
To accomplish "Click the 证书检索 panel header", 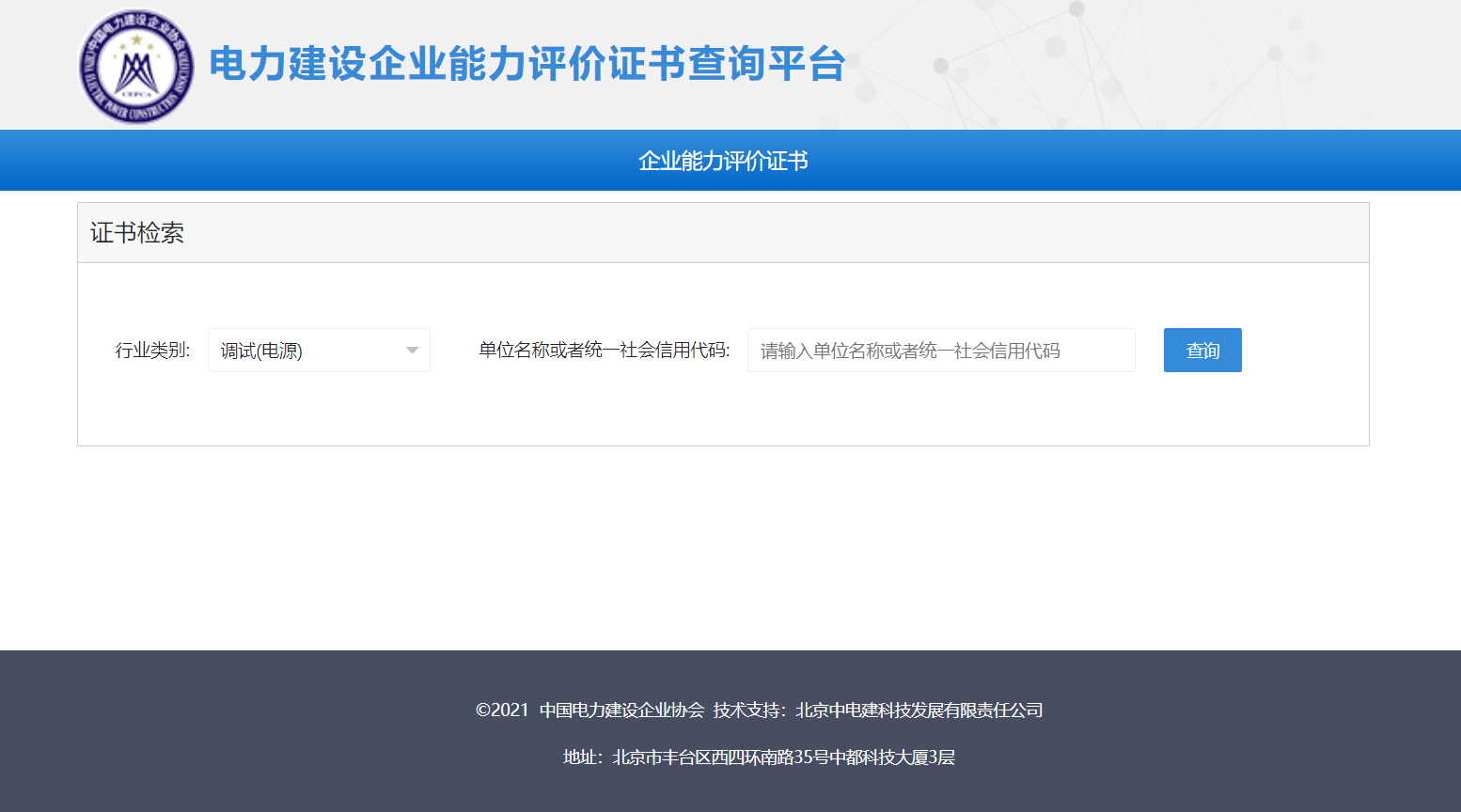I will click(x=137, y=233).
